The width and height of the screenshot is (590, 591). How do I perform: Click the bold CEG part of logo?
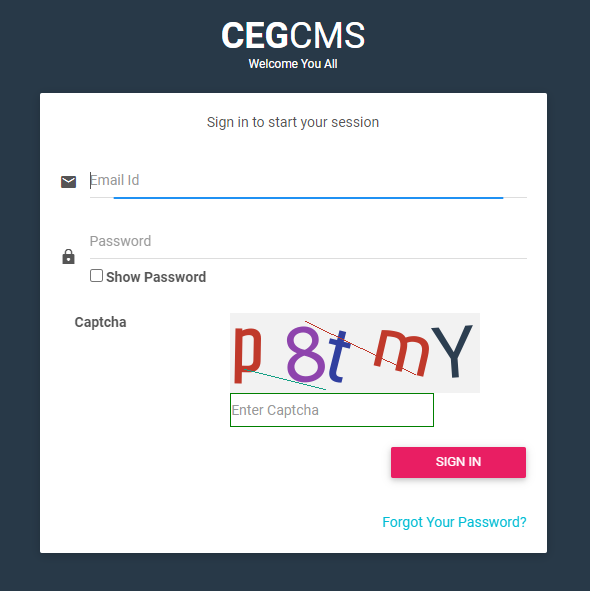point(255,35)
